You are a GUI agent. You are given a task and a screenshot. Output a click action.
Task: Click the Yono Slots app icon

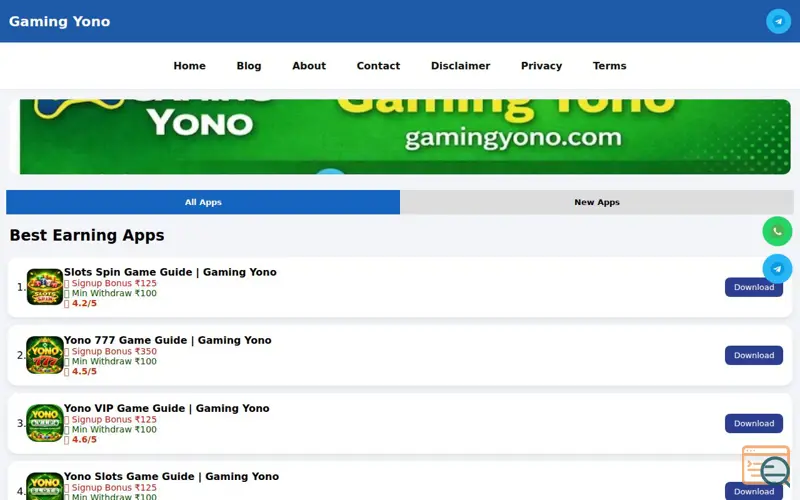click(45, 486)
